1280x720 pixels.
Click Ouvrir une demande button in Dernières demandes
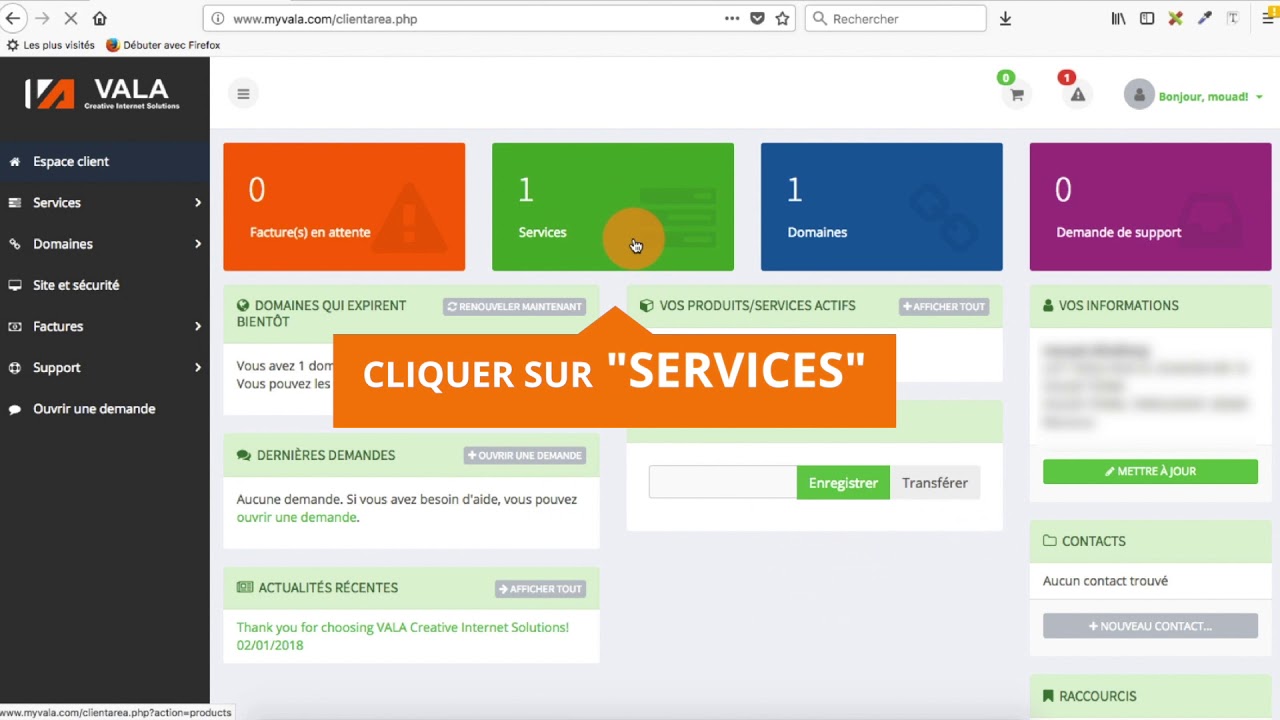[524, 456]
